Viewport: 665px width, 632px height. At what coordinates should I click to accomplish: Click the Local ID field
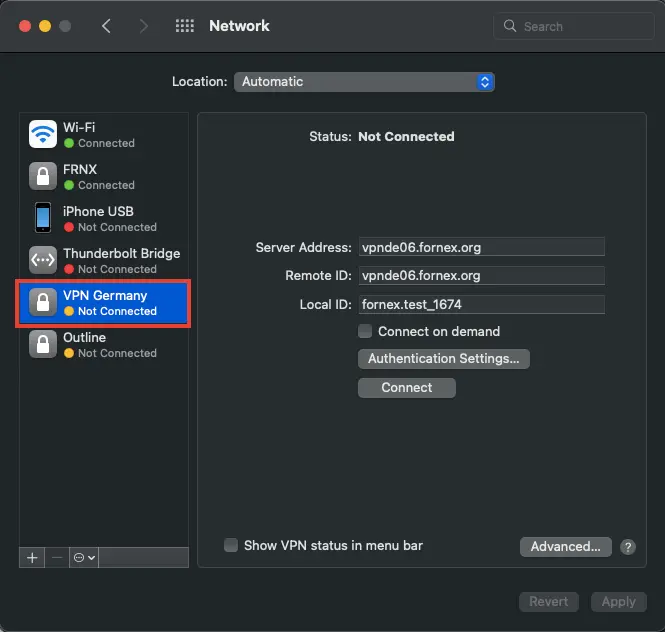coord(481,305)
